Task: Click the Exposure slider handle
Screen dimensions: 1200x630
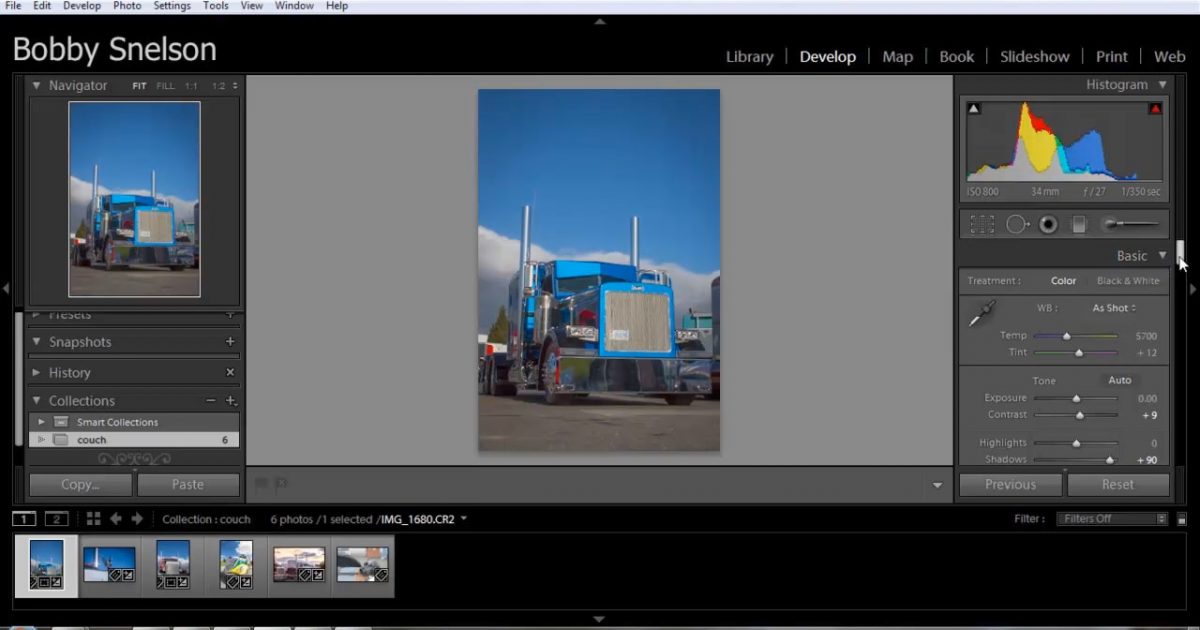Action: click(1077, 399)
